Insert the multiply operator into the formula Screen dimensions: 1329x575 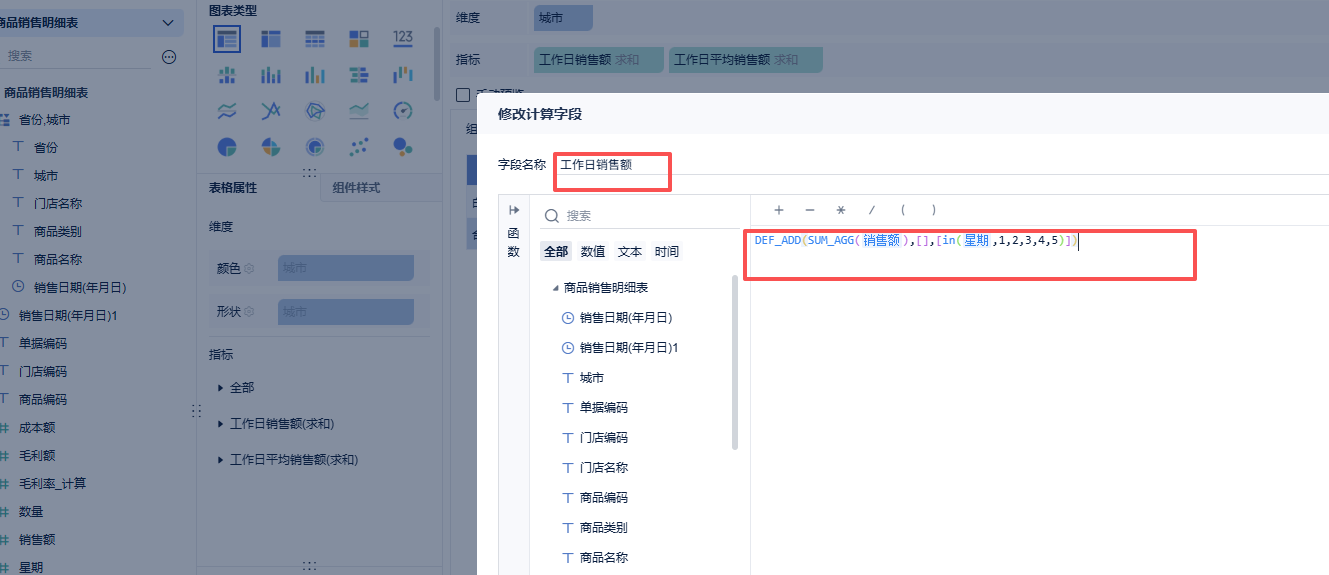click(841, 210)
